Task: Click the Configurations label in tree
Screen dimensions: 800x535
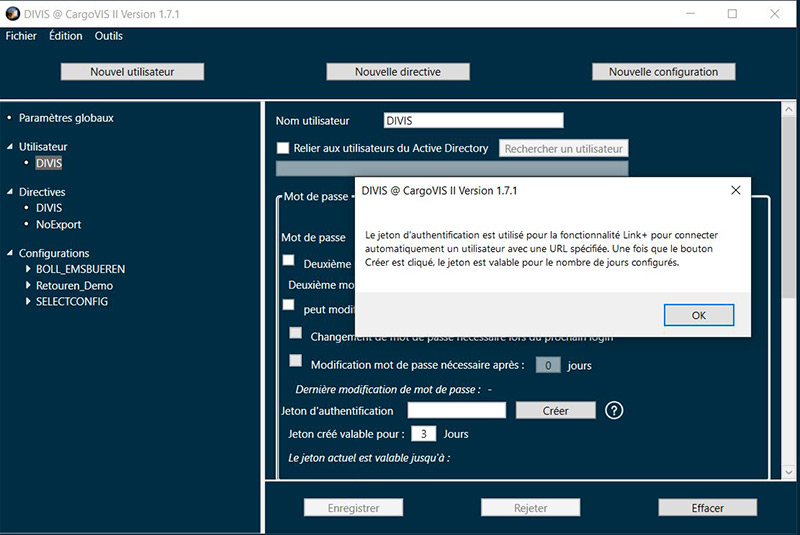Action: (x=54, y=253)
